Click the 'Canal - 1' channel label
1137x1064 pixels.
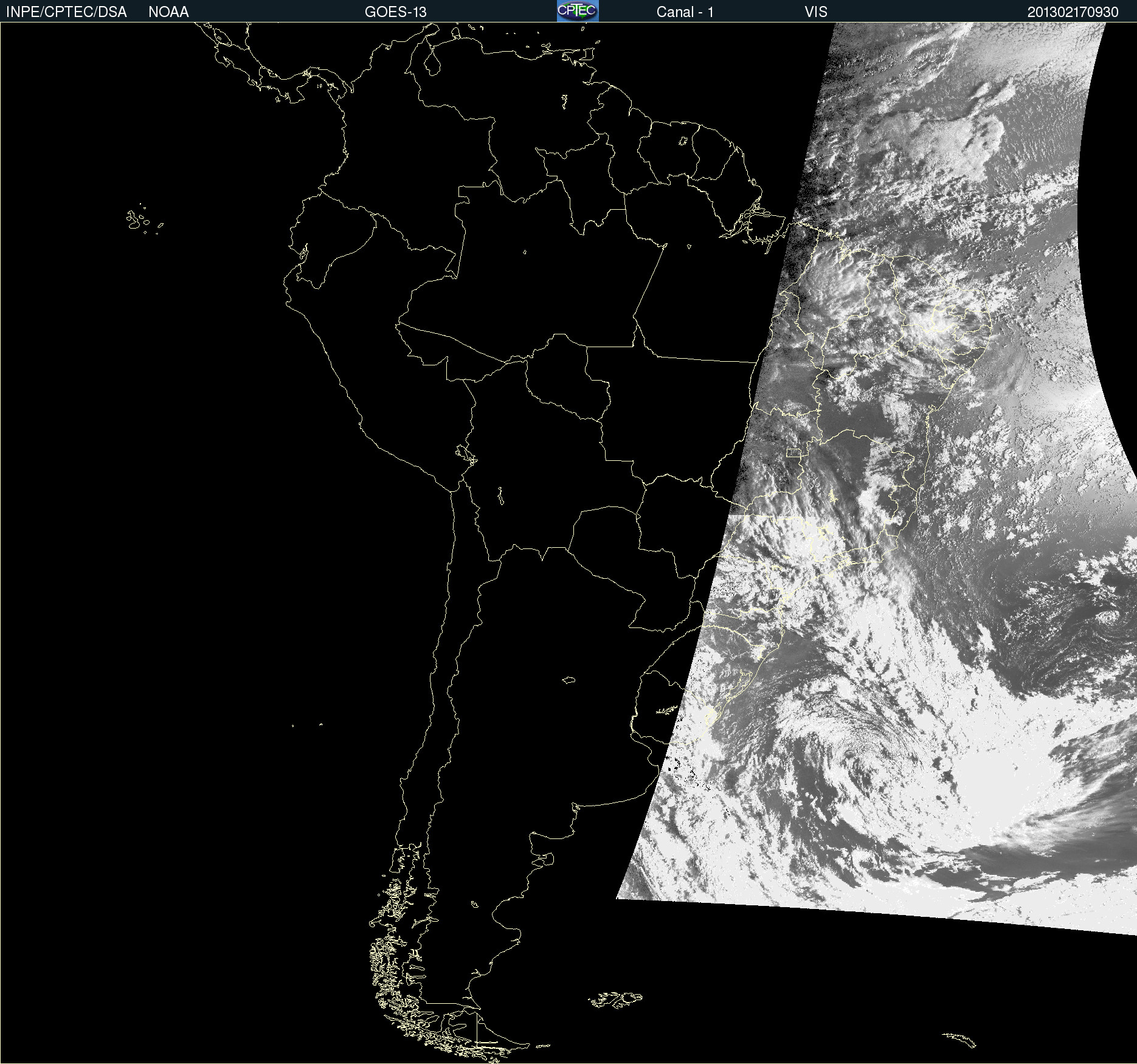(685, 12)
